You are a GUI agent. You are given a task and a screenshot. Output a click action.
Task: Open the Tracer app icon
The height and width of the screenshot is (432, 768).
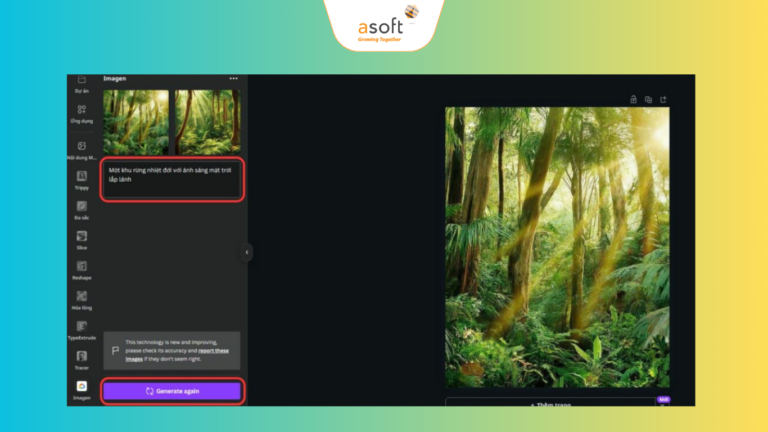81,357
